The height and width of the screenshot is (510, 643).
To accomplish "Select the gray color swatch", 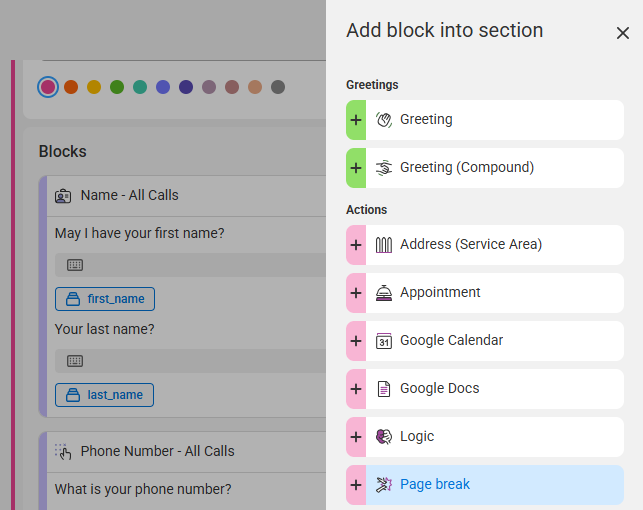I will 278,87.
